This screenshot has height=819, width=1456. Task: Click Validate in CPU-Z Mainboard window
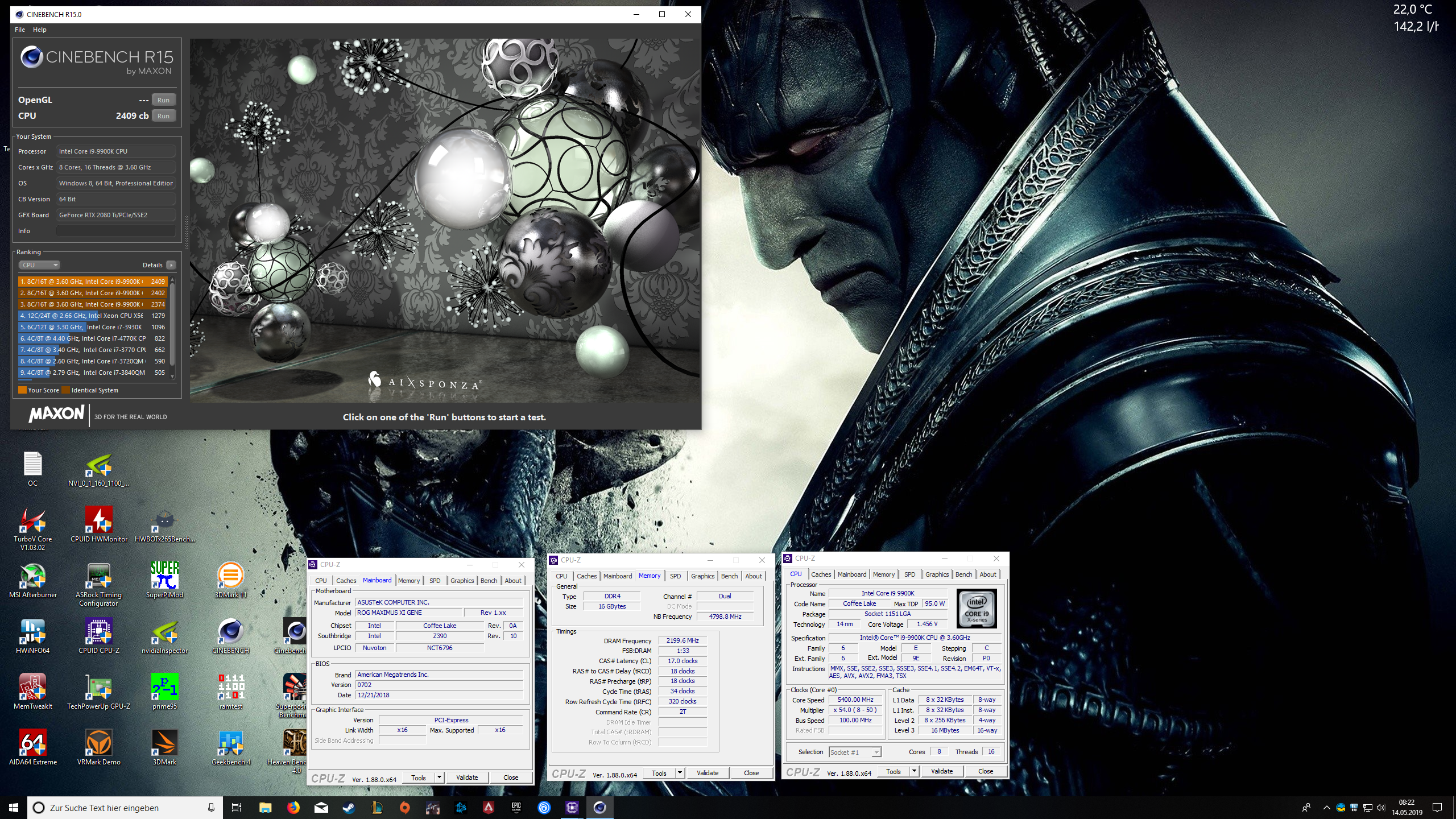(x=467, y=777)
